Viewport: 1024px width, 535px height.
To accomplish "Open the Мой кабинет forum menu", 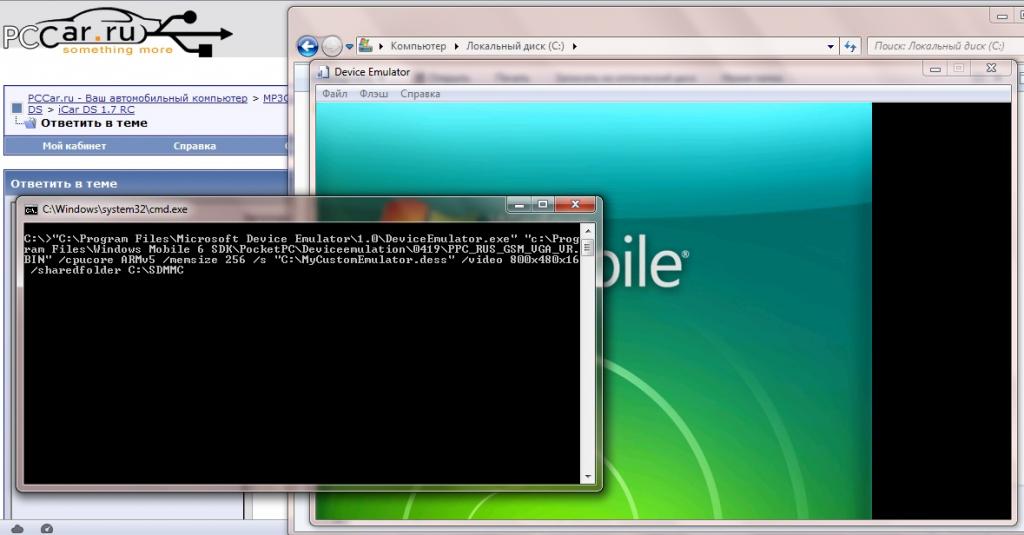I will pyautogui.click(x=74, y=146).
